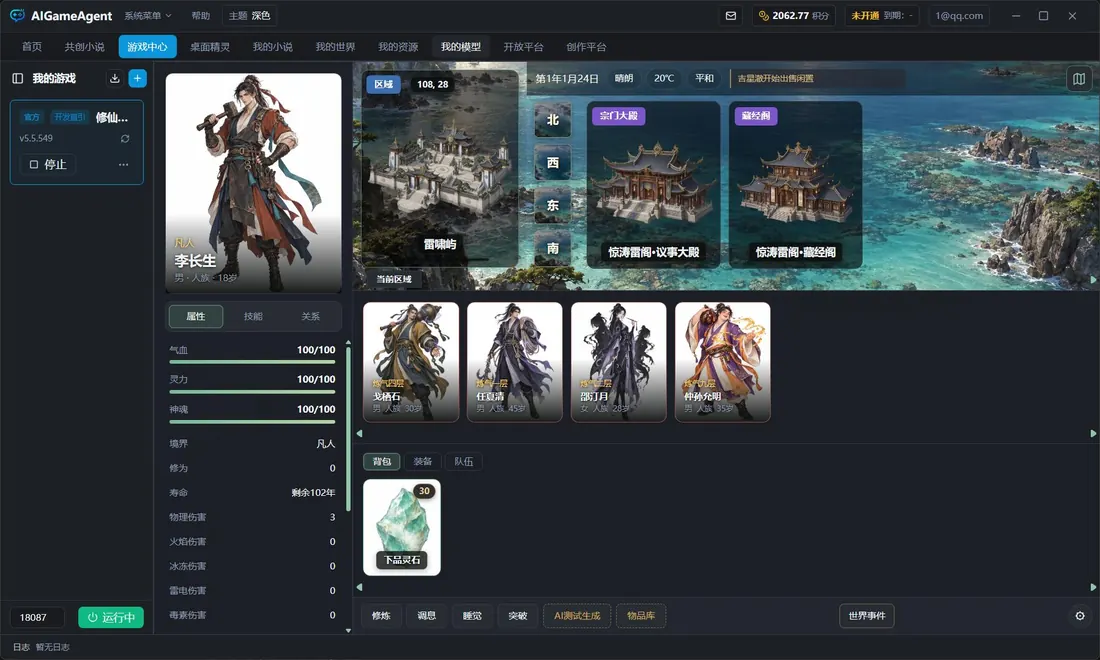Image resolution: width=1100 pixels, height=660 pixels.
Task: Select the 戈栖石 character card
Action: click(x=411, y=363)
